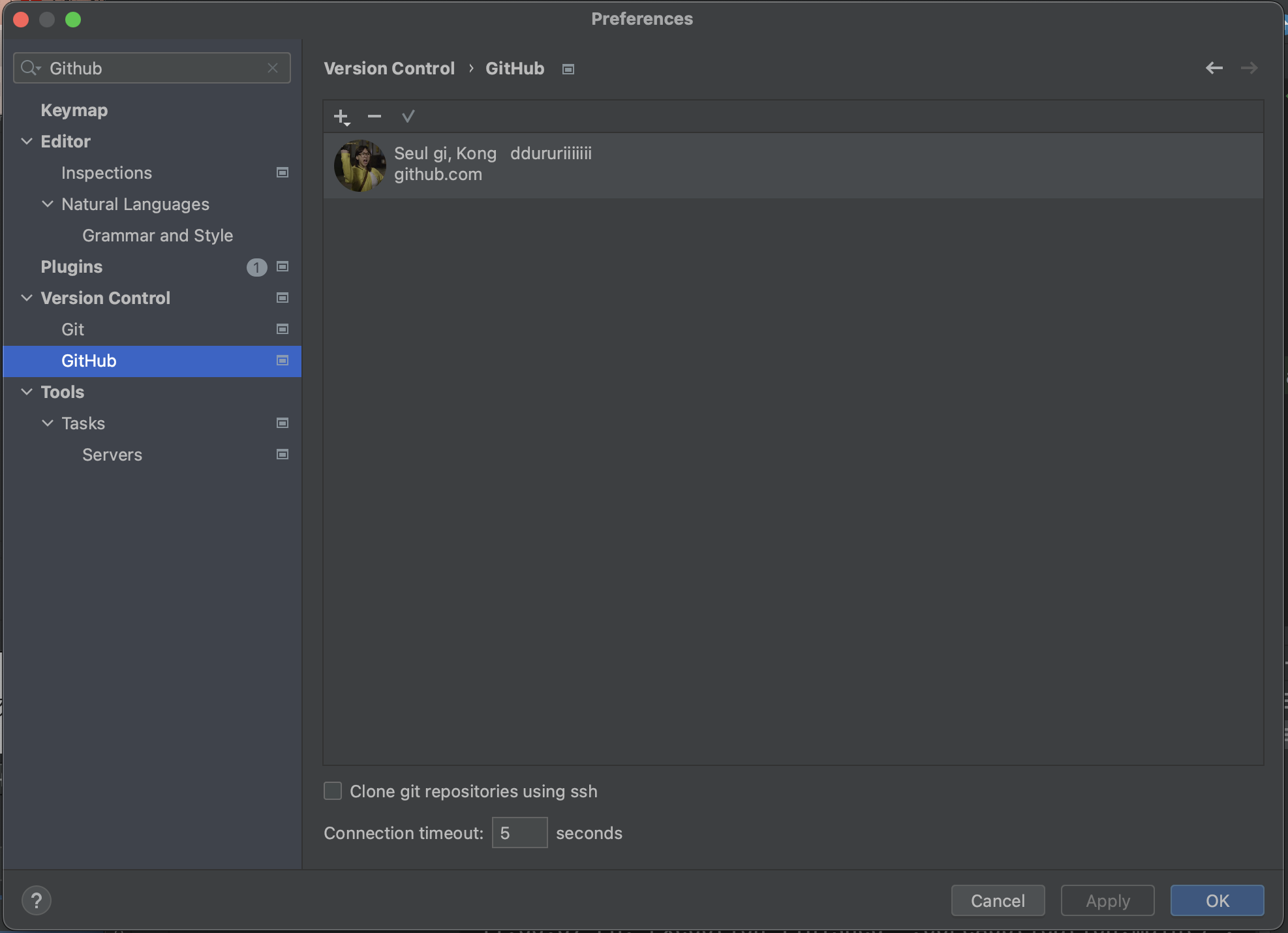Click the Plugins update badge
Image resolution: width=1288 pixels, height=933 pixels.
click(x=257, y=268)
